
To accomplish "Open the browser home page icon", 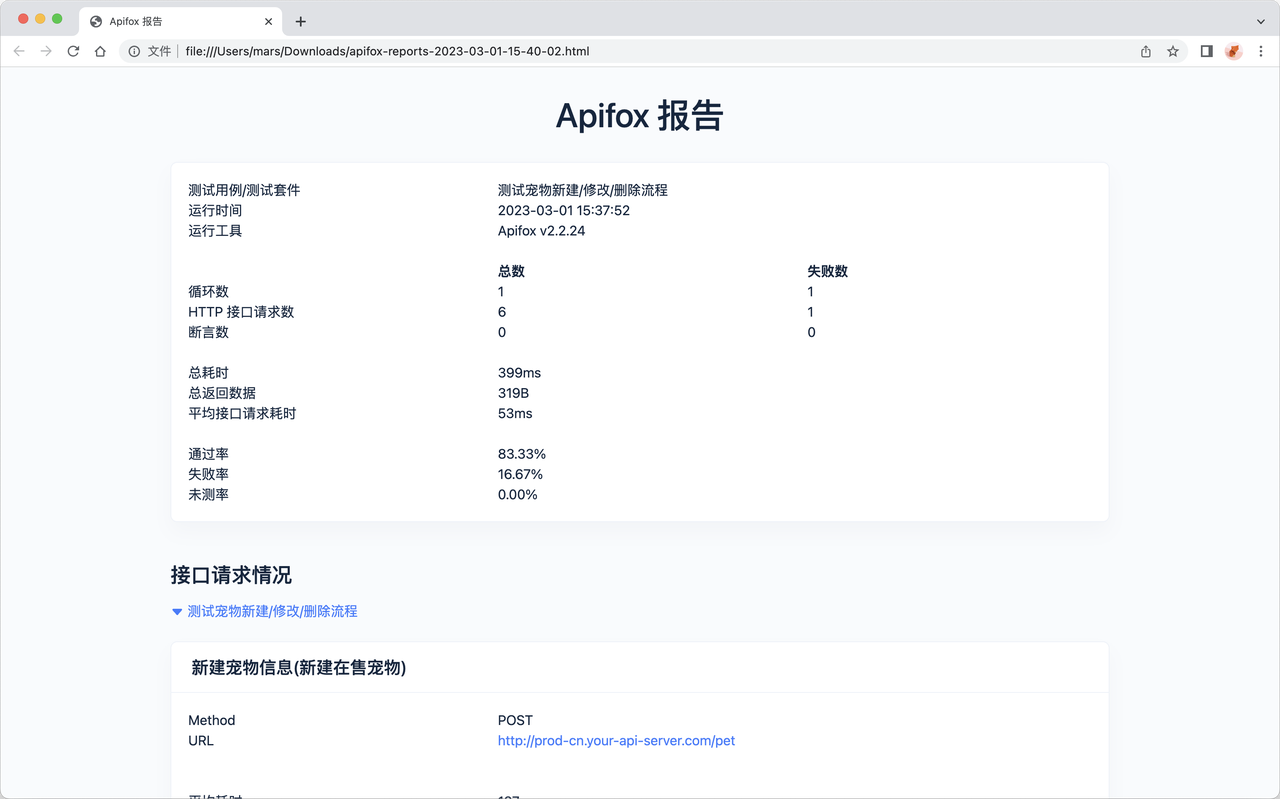I will point(100,51).
